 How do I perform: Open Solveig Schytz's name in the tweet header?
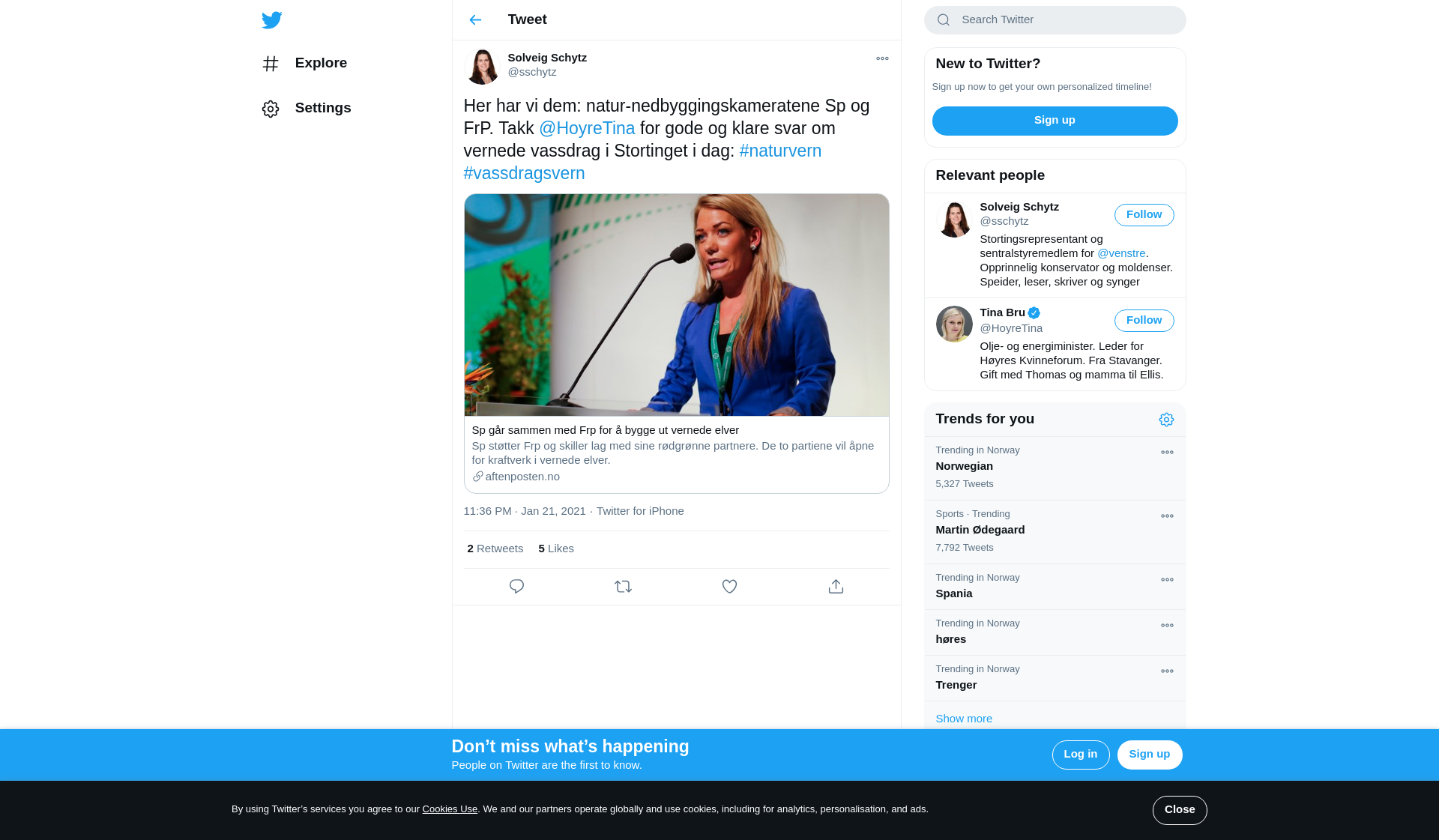pyautogui.click(x=547, y=58)
